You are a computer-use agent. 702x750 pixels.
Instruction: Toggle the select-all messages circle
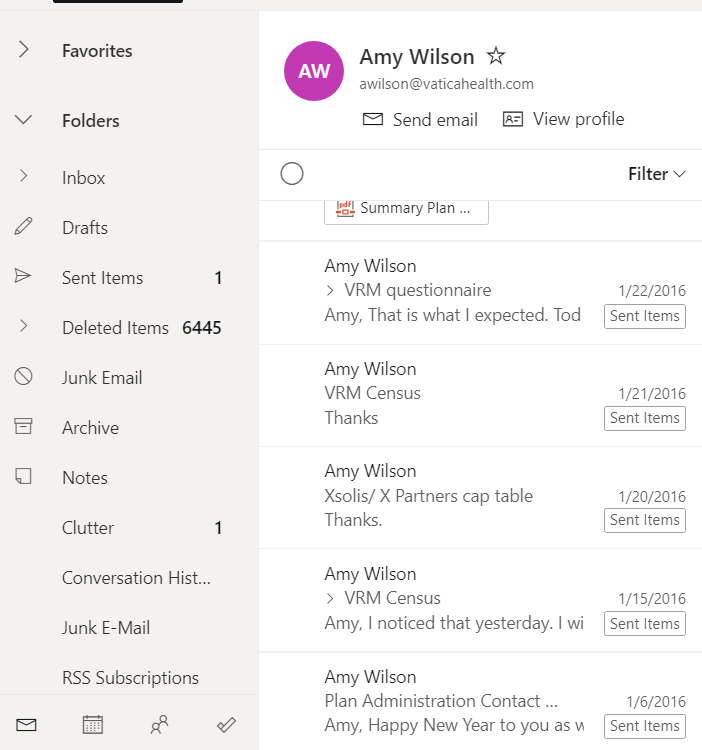point(292,174)
